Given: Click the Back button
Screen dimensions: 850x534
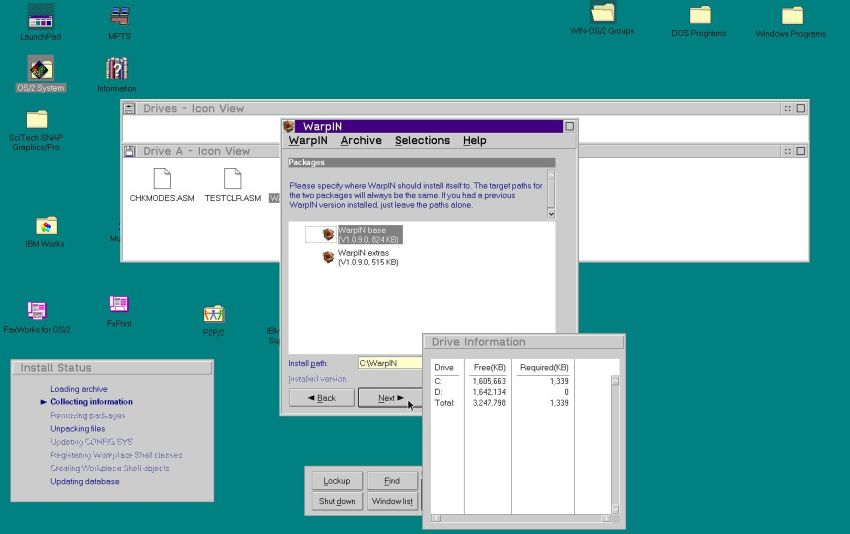Looking at the screenshot, I should [322, 398].
